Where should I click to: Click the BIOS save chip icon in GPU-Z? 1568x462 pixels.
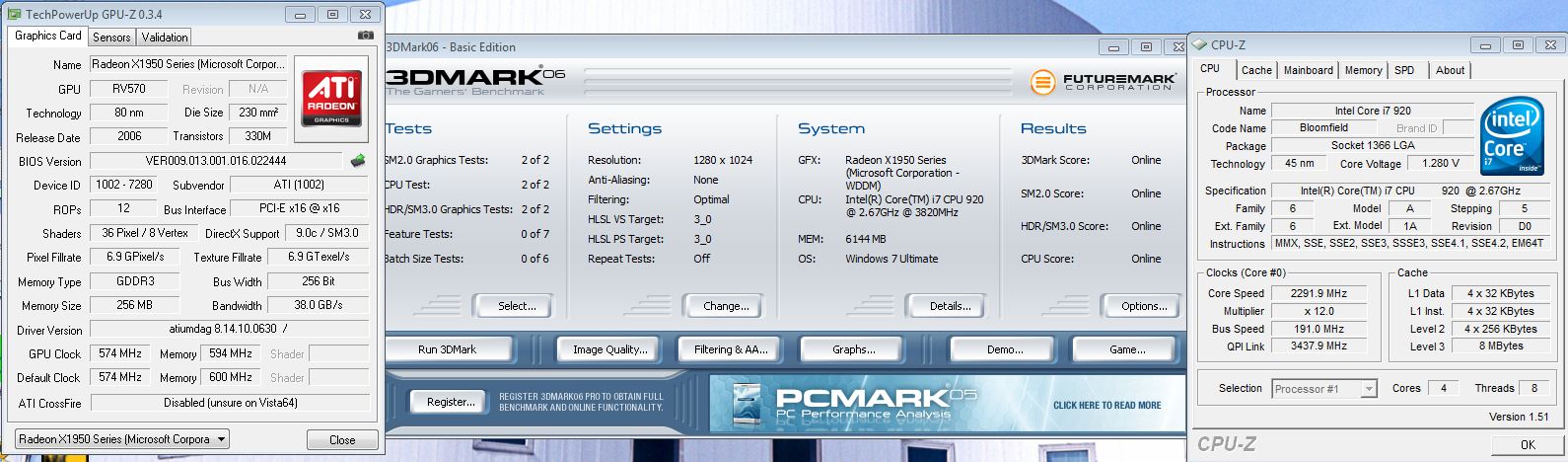(358, 160)
